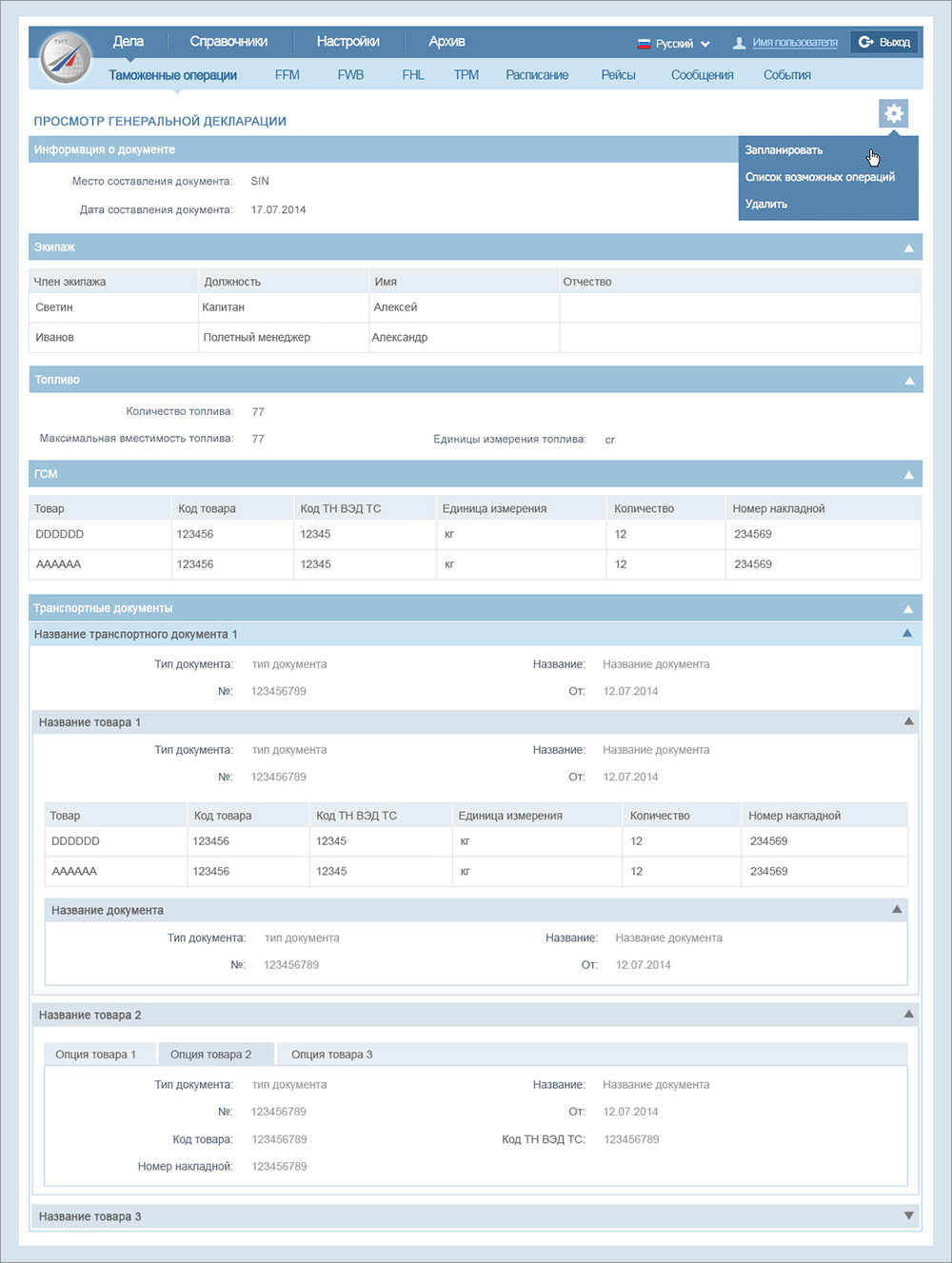
Task: Open the Настройки main menu
Action: (x=347, y=42)
